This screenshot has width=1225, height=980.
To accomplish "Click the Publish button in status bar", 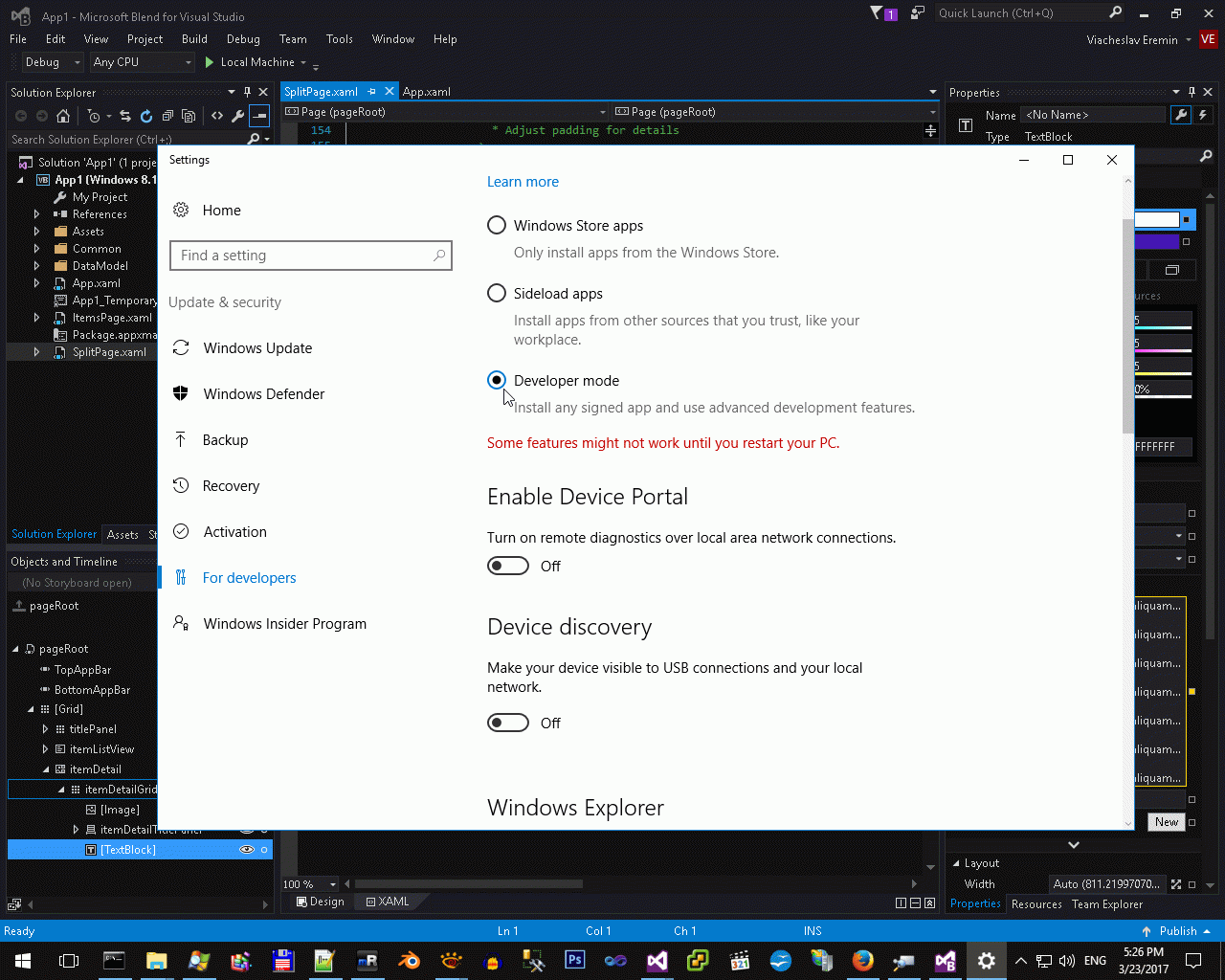I will pyautogui.click(x=1176, y=931).
